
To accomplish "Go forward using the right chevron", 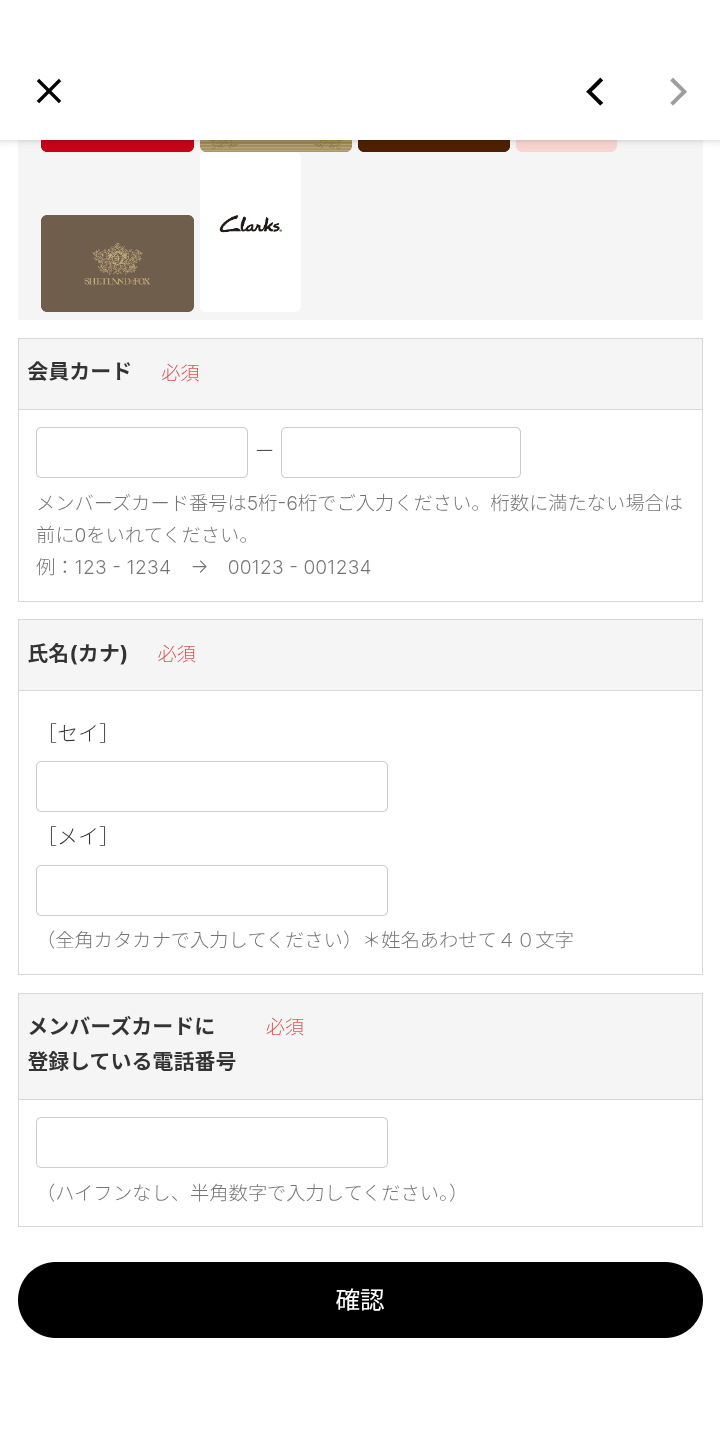I will [678, 91].
